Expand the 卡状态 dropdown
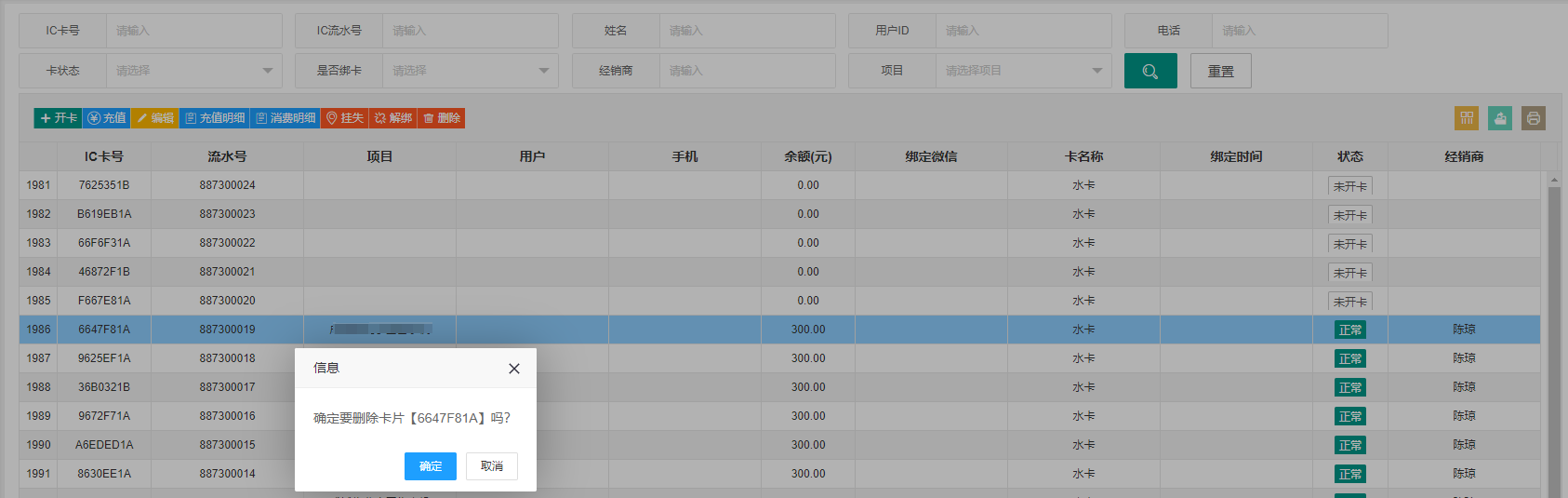The height and width of the screenshot is (498, 1568). tap(194, 71)
